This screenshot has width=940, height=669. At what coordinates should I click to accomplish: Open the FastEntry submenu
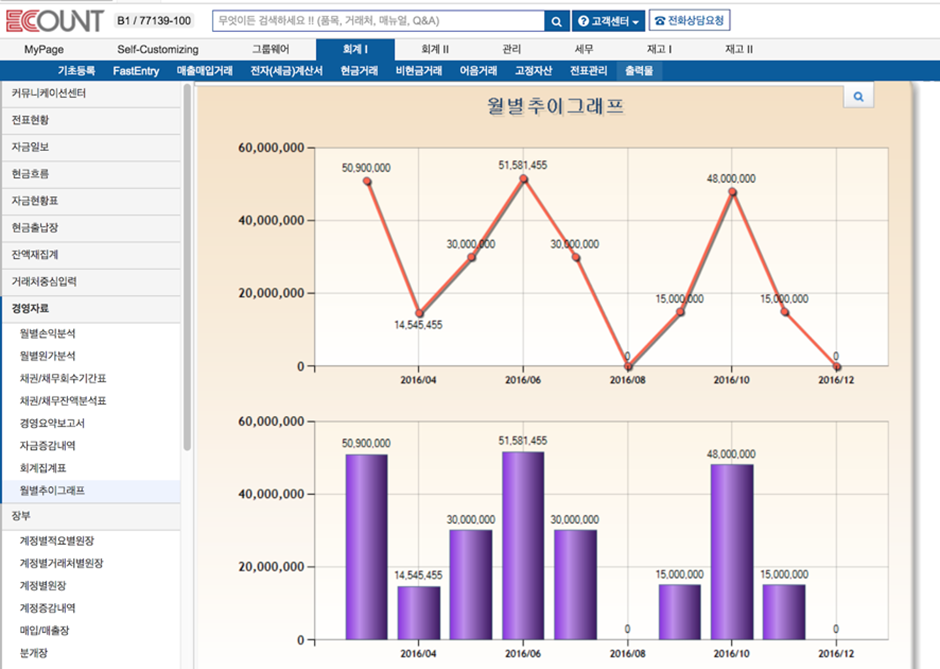click(x=136, y=71)
